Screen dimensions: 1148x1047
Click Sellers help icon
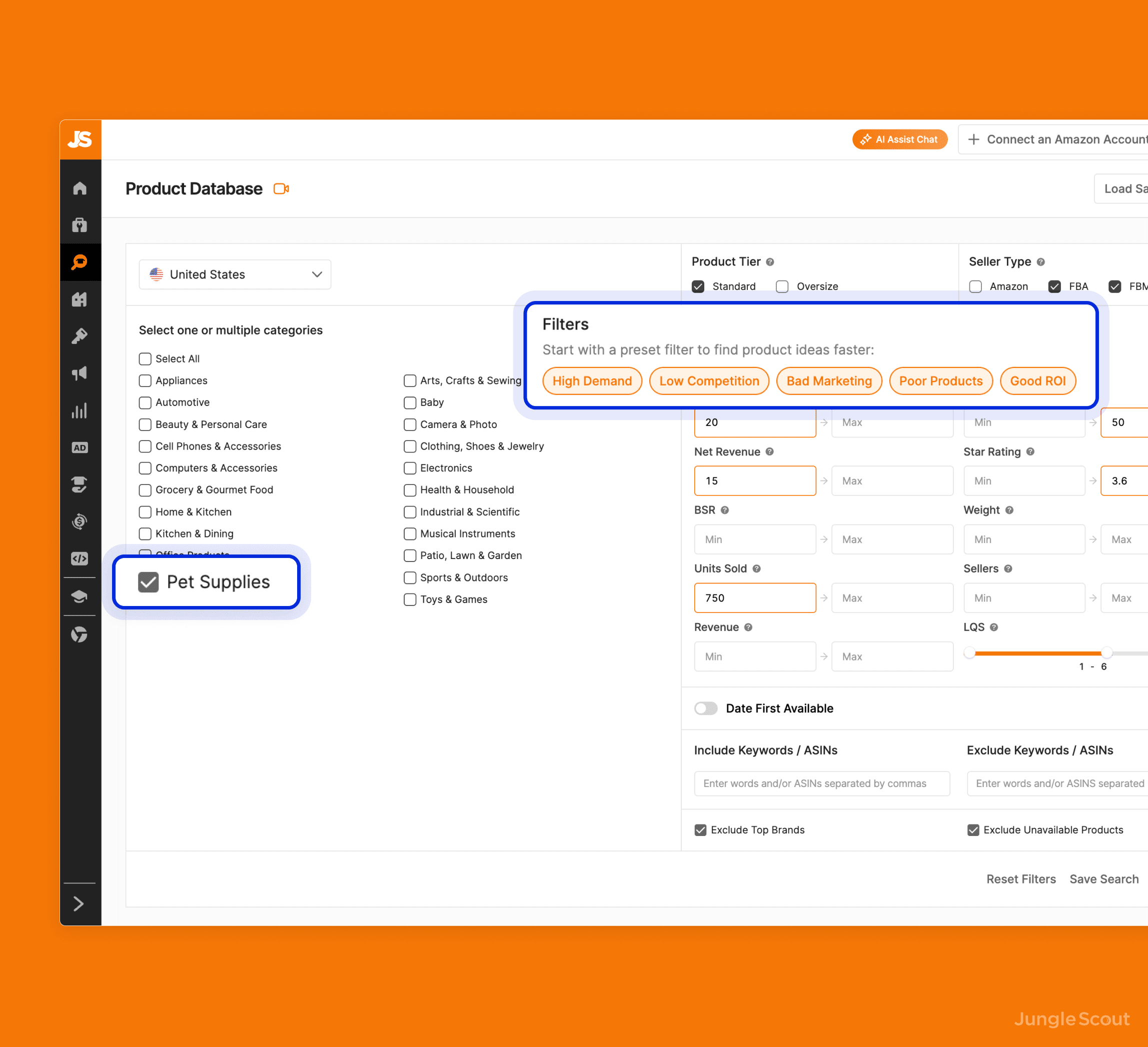(1008, 569)
